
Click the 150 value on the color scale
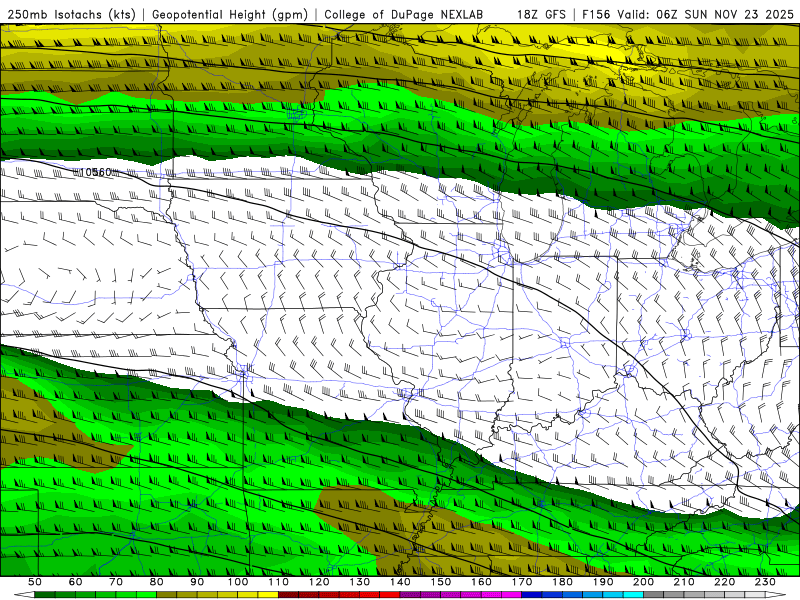point(440,582)
